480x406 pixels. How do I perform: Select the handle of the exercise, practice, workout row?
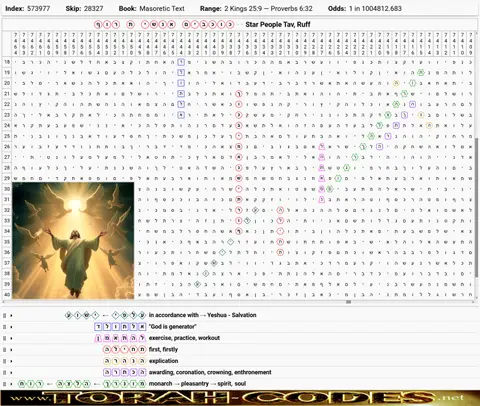pyautogui.click(x=5, y=338)
